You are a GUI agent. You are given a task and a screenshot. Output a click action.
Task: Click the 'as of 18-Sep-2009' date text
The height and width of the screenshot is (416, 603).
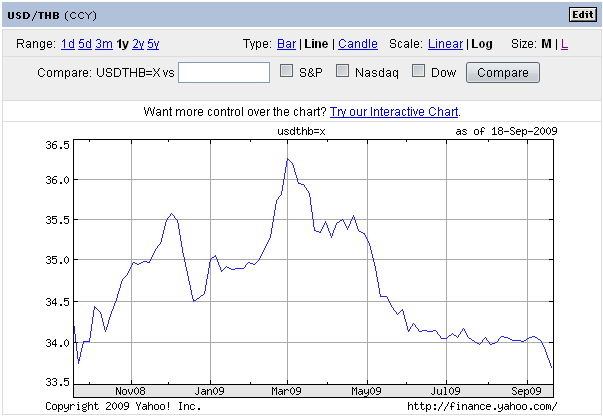pos(506,131)
